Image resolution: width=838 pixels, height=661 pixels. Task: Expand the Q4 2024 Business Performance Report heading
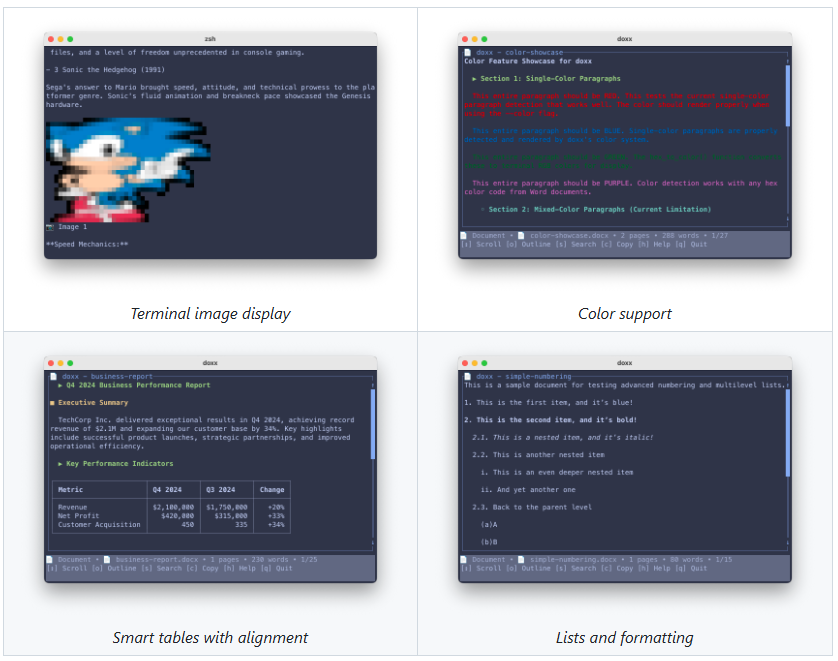(61, 385)
